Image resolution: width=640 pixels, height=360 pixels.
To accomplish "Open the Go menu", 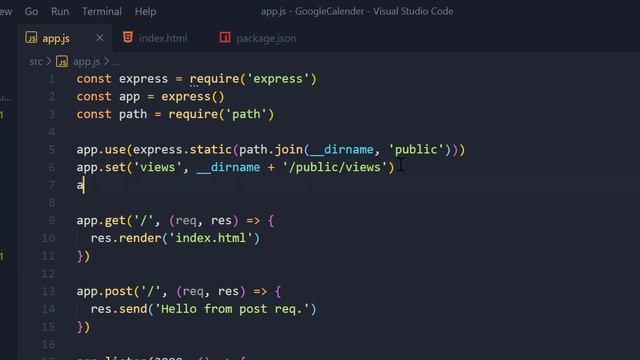I will [x=31, y=11].
